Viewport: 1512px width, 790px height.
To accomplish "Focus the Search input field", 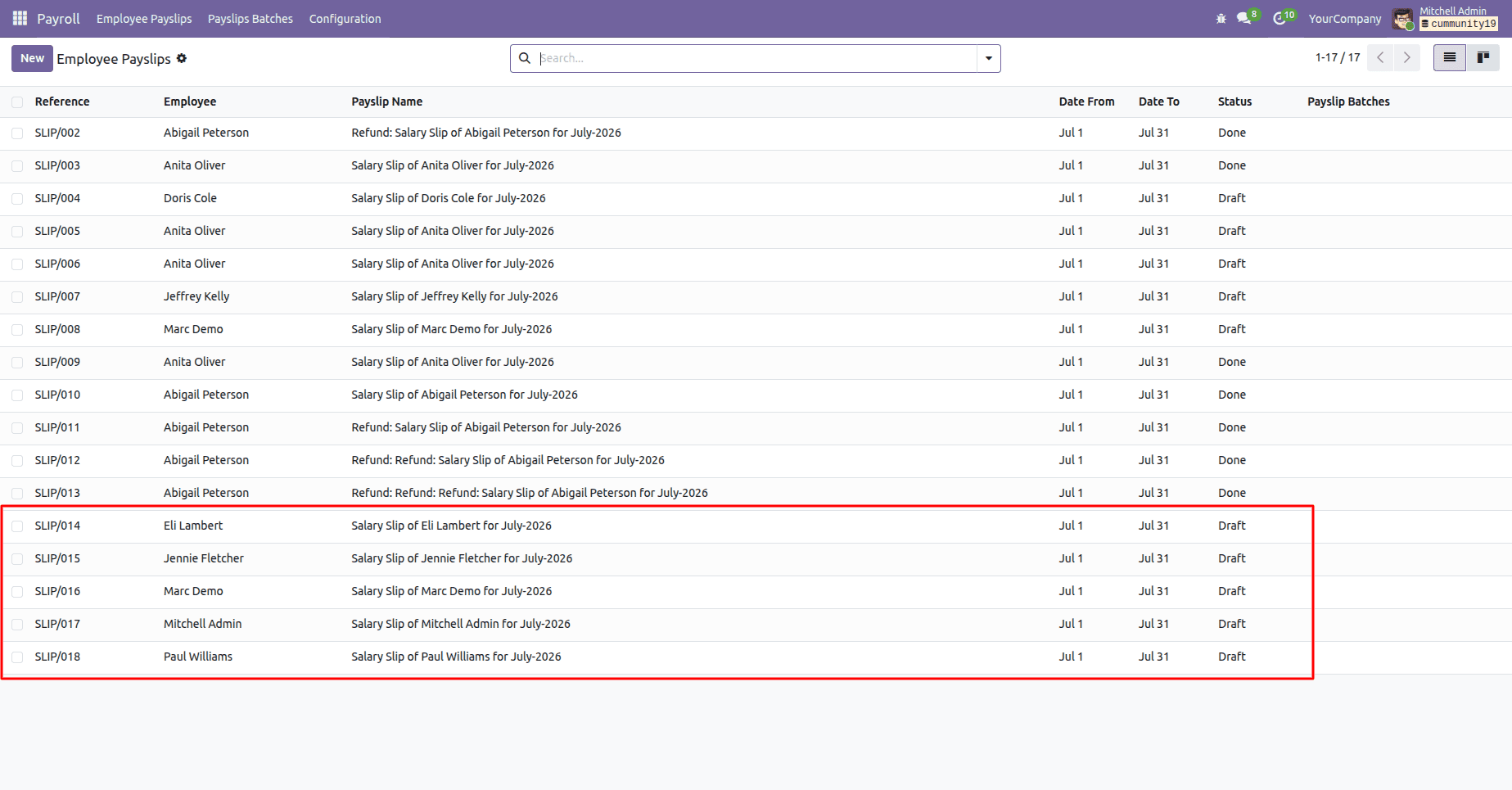I will pos(756,58).
